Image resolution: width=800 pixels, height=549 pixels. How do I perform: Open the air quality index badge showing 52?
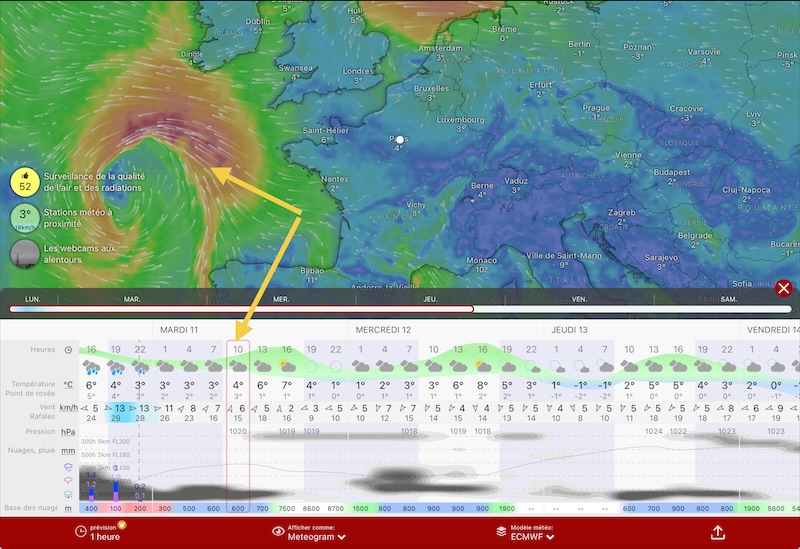pos(25,181)
